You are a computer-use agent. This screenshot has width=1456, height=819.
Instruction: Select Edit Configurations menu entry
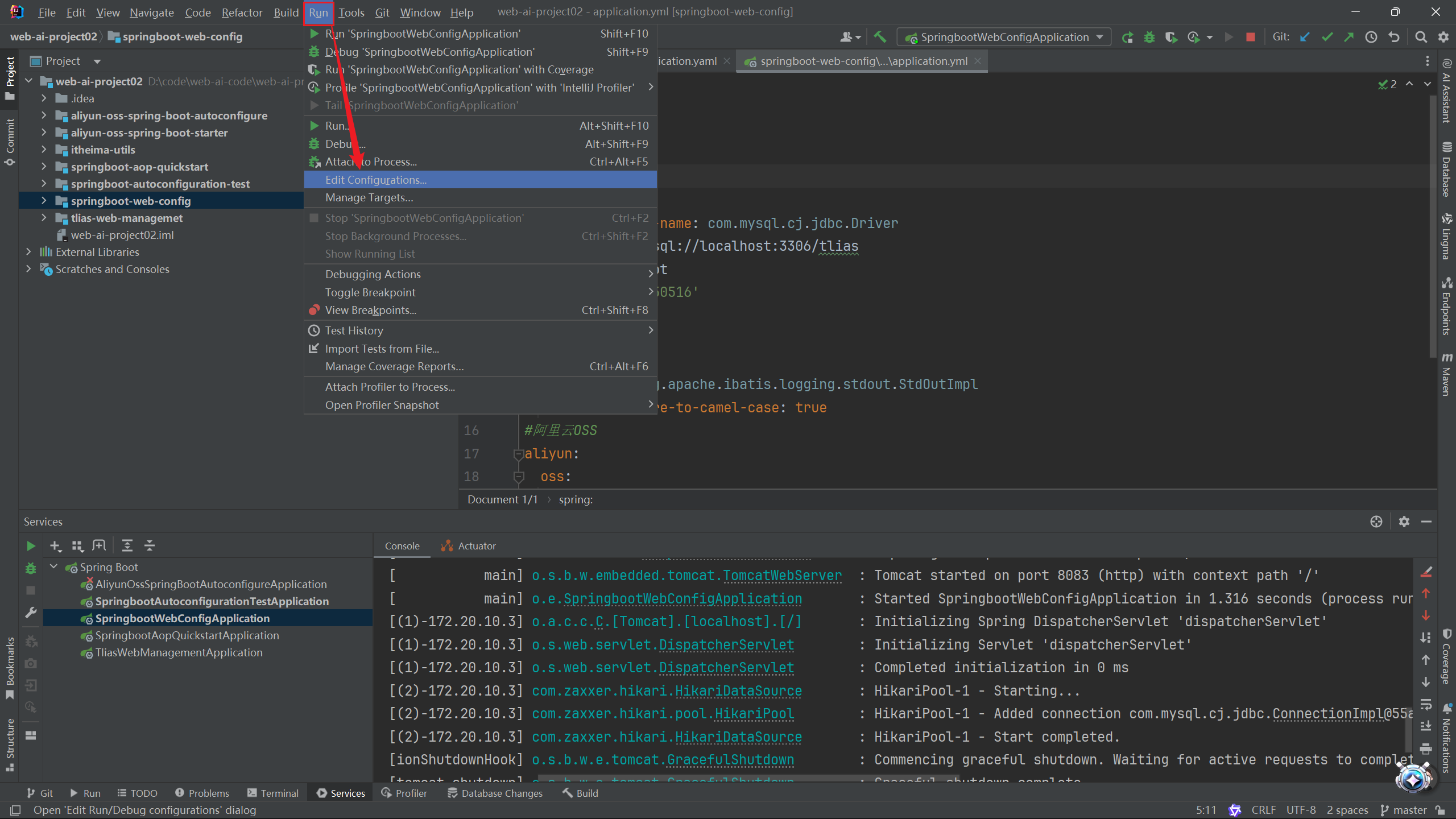[x=375, y=180]
